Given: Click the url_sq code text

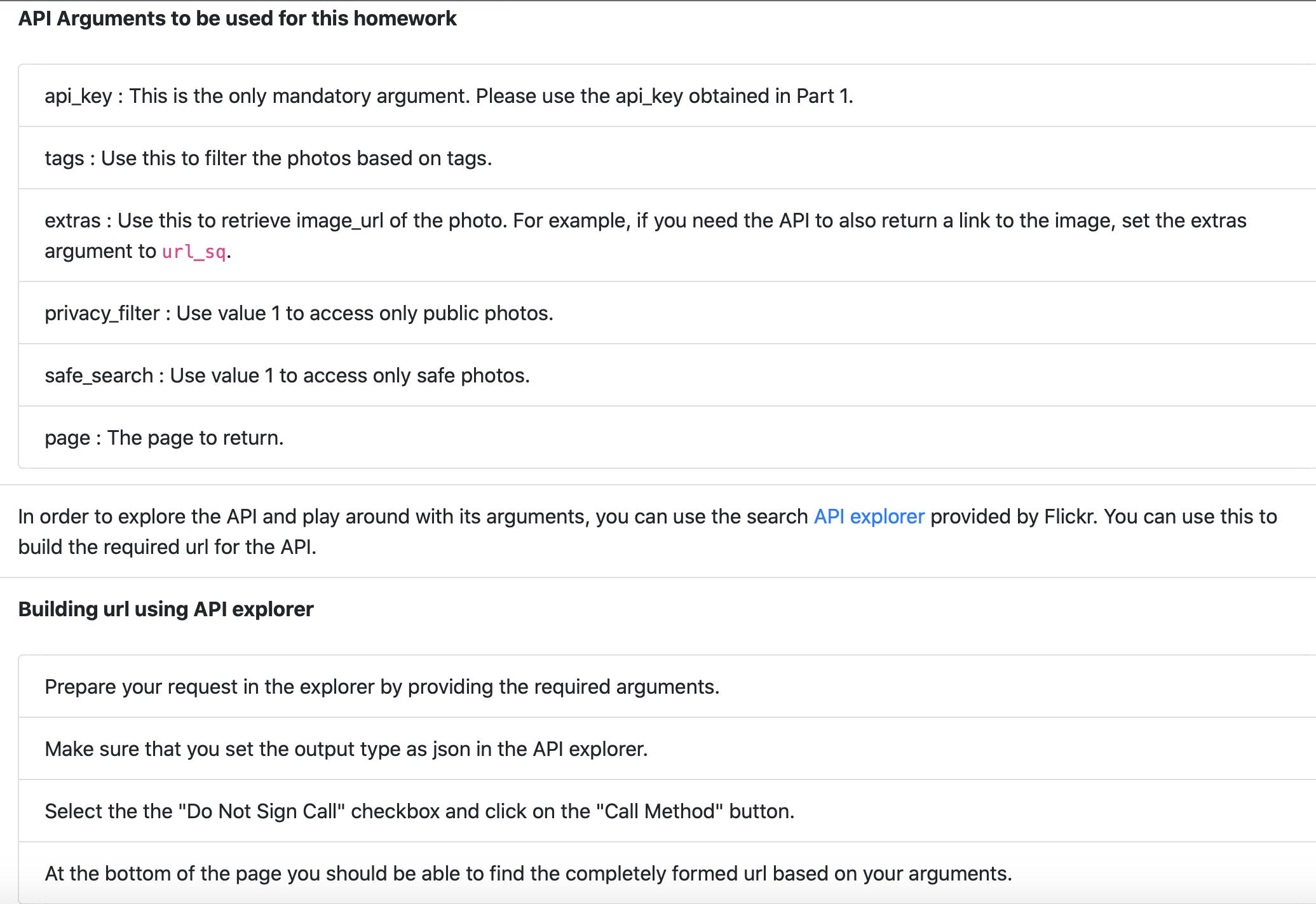Looking at the screenshot, I should [x=194, y=252].
